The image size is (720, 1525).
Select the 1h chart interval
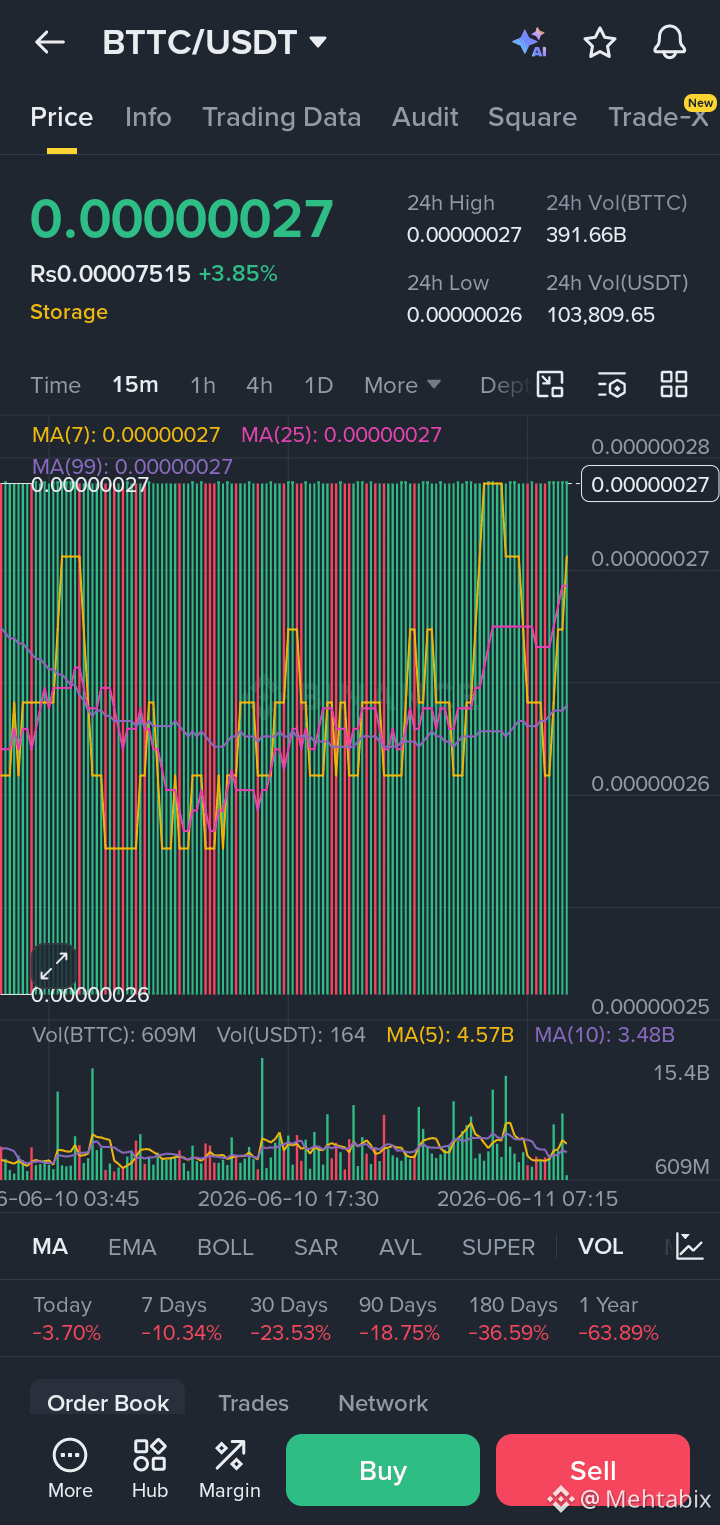click(x=203, y=385)
